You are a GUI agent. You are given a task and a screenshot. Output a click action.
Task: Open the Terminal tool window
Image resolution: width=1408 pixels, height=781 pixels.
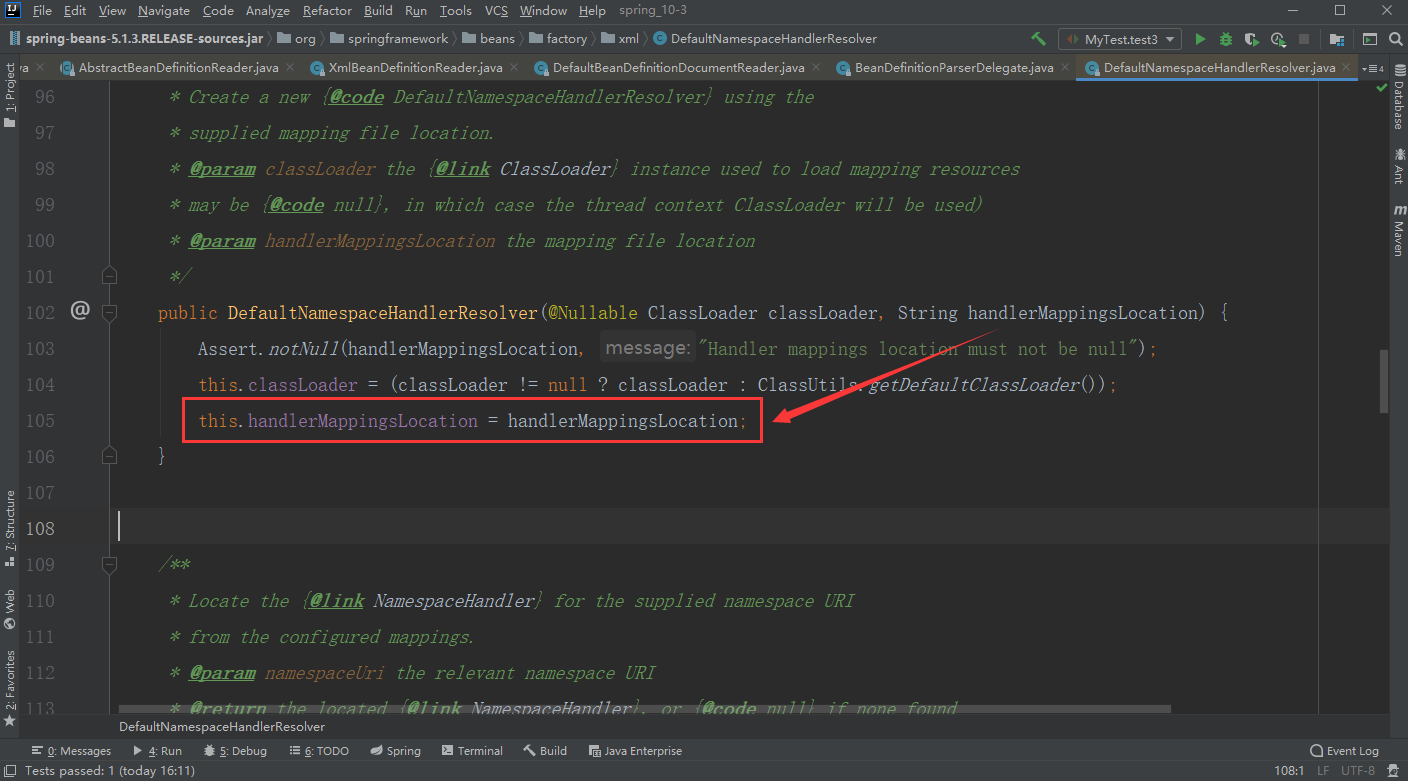[x=472, y=751]
